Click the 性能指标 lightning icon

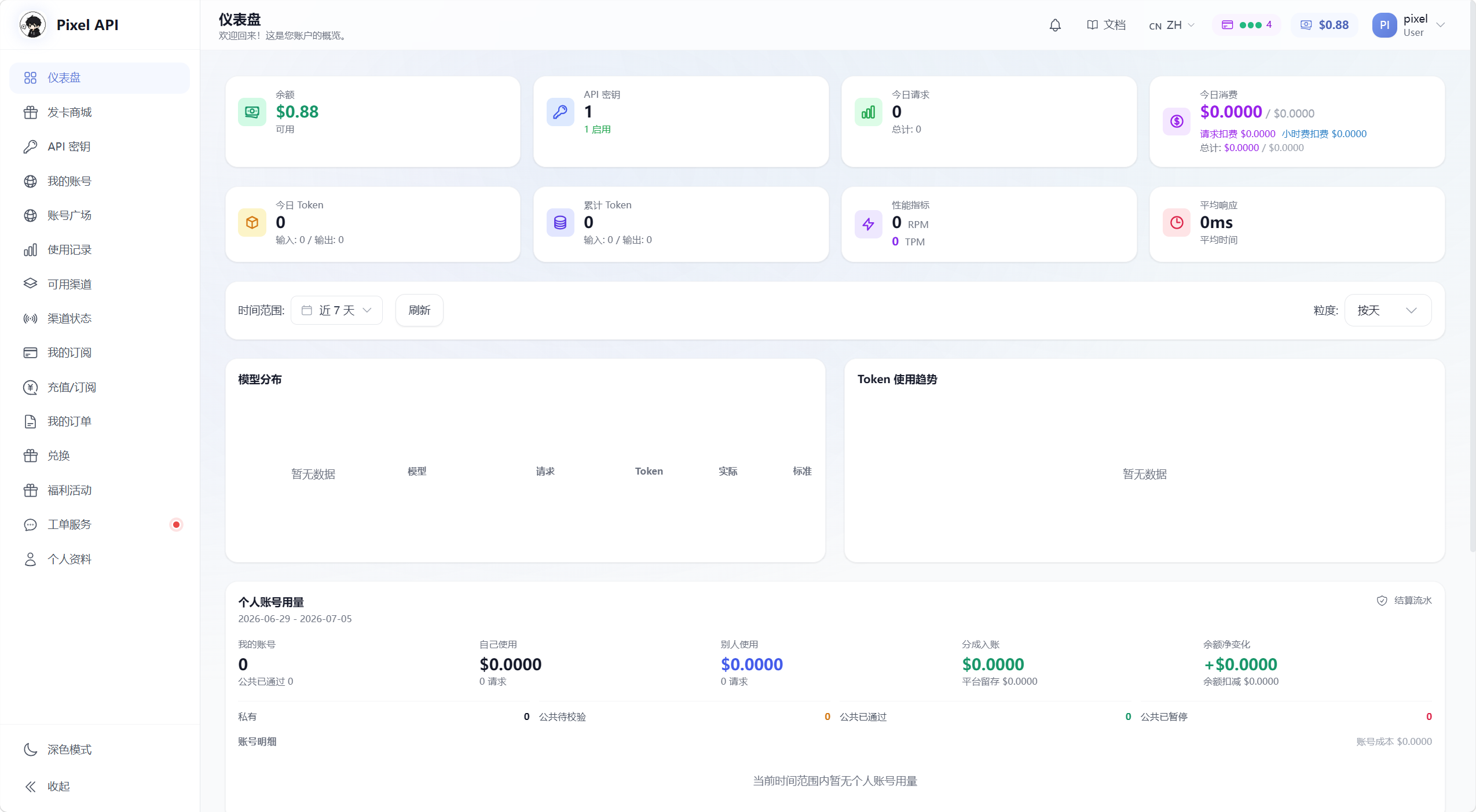(868, 224)
